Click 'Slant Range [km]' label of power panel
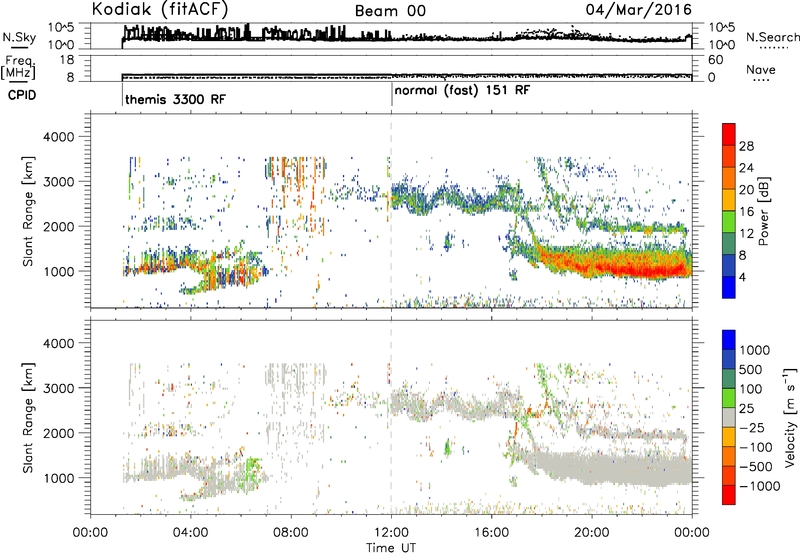This screenshot has height=554, width=800. [x=28, y=211]
